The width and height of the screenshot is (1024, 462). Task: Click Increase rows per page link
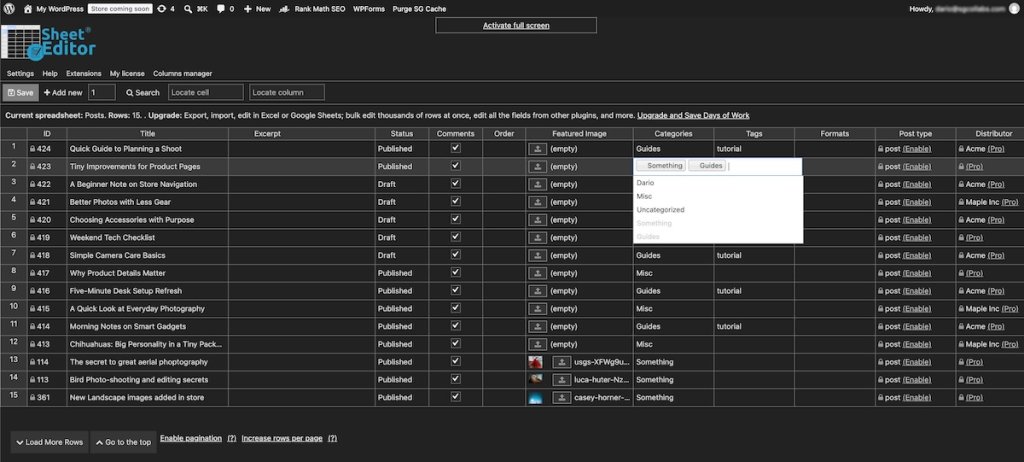[282, 438]
